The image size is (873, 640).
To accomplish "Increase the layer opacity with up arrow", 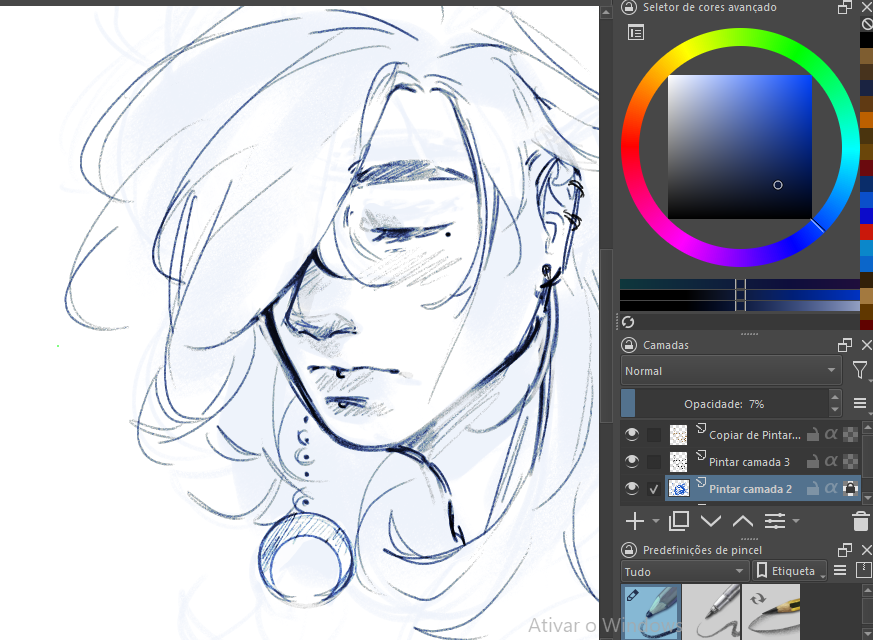I will pos(834,397).
